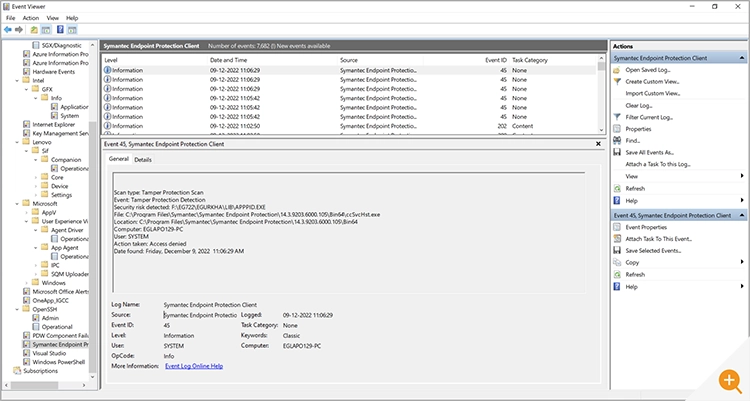Click the Find binoculars icon
The image size is (750, 401).
(x=617, y=141)
